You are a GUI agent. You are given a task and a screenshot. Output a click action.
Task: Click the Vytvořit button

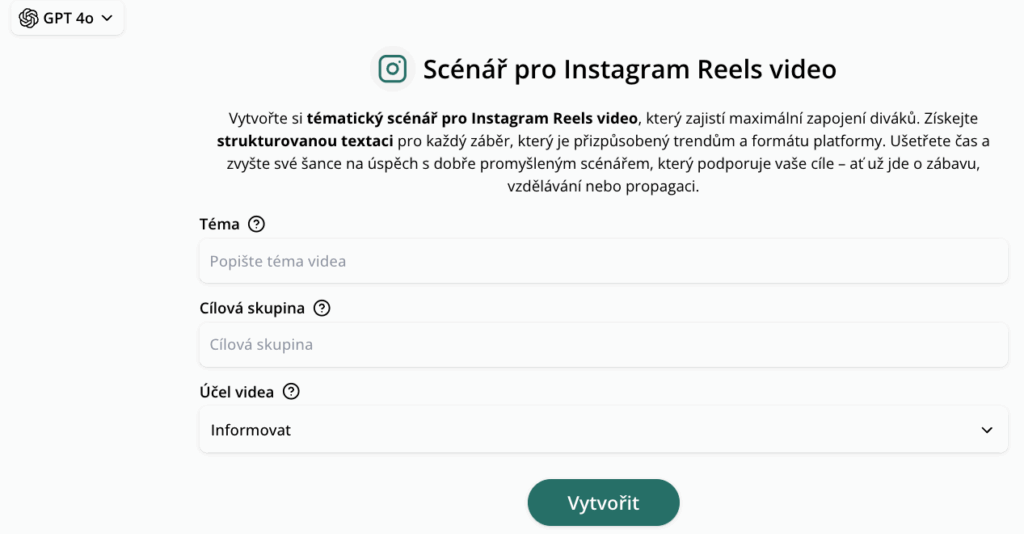(x=603, y=503)
